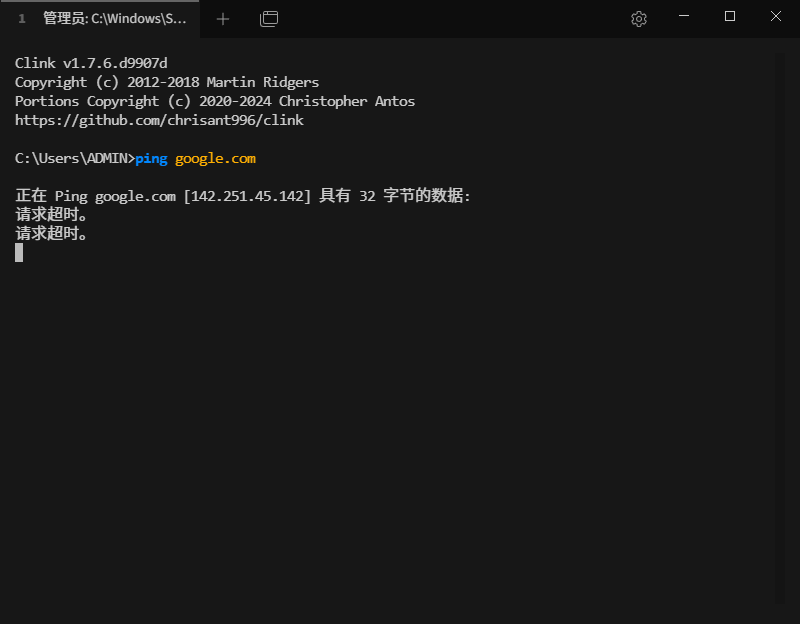
Task: Open terminal settings gear icon
Action: tap(639, 19)
